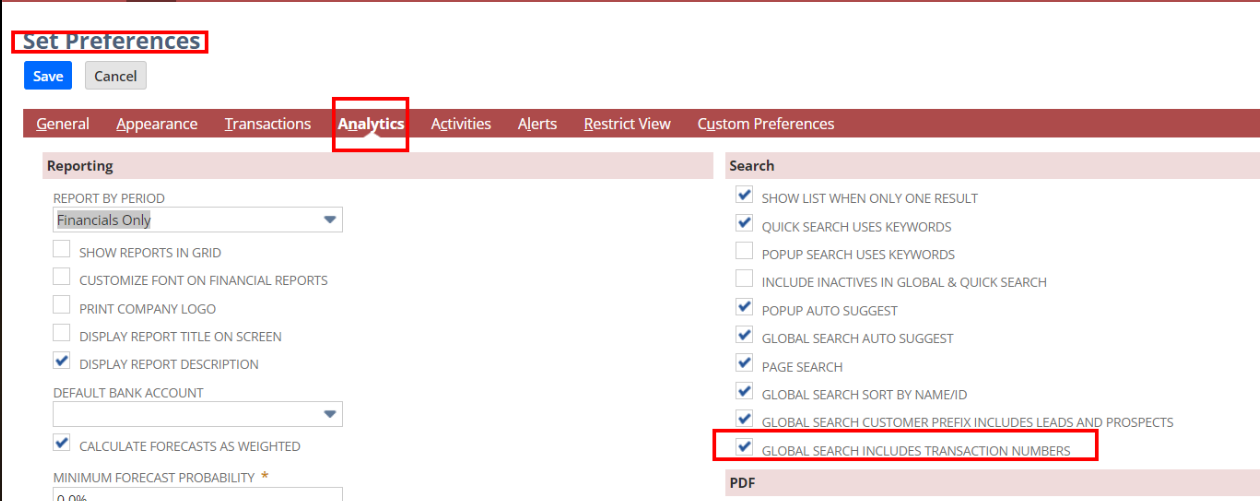This screenshot has height=501, width=1260.
Task: Enable Popup Search Uses Keywords
Action: (x=744, y=252)
